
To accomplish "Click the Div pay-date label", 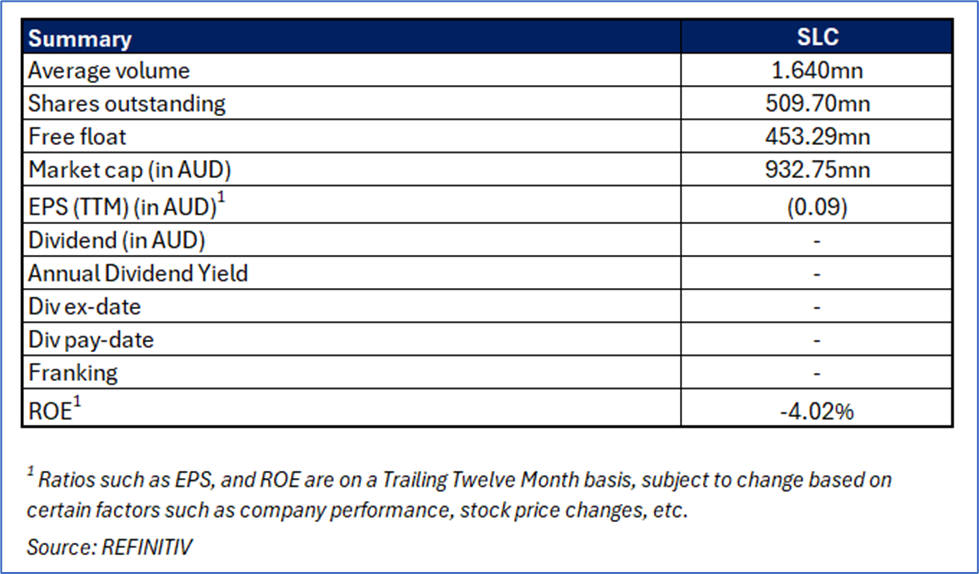I will click(x=91, y=340).
